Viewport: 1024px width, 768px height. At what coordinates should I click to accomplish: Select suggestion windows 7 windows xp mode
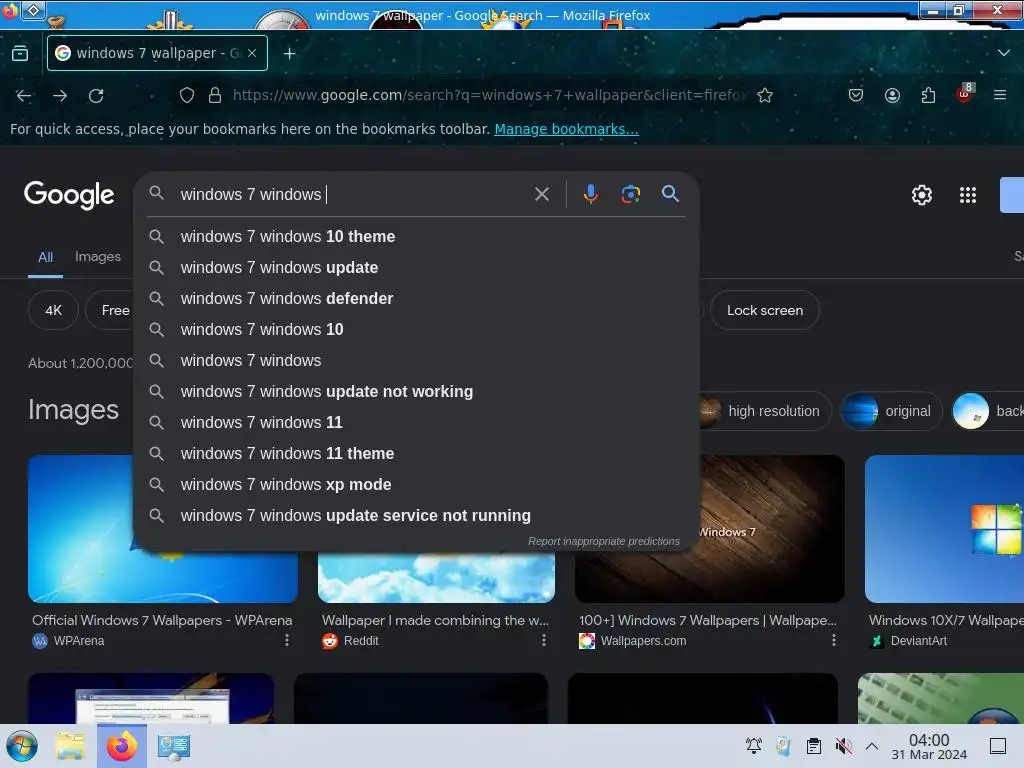point(416,485)
